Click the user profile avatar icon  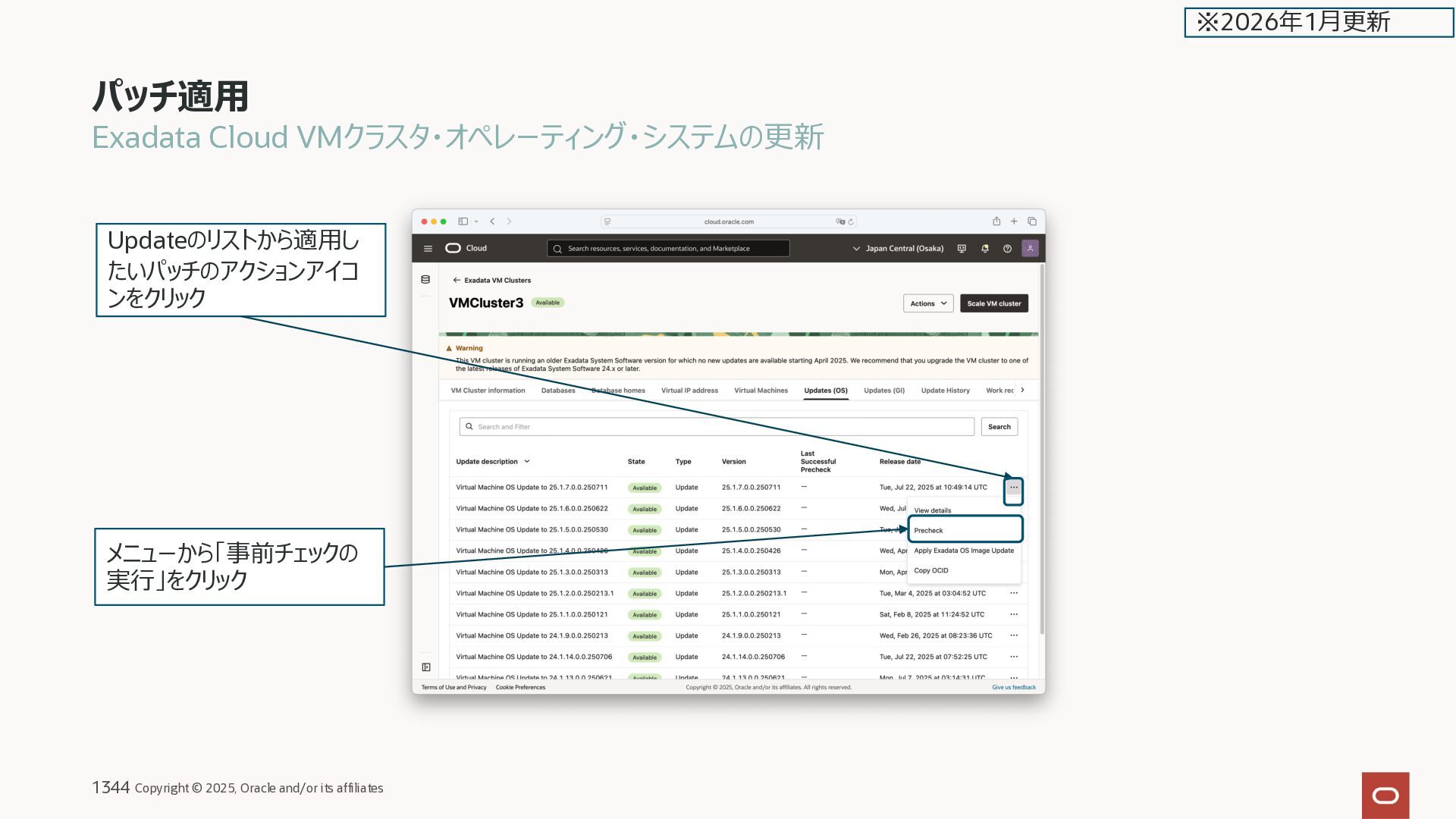coord(1030,249)
